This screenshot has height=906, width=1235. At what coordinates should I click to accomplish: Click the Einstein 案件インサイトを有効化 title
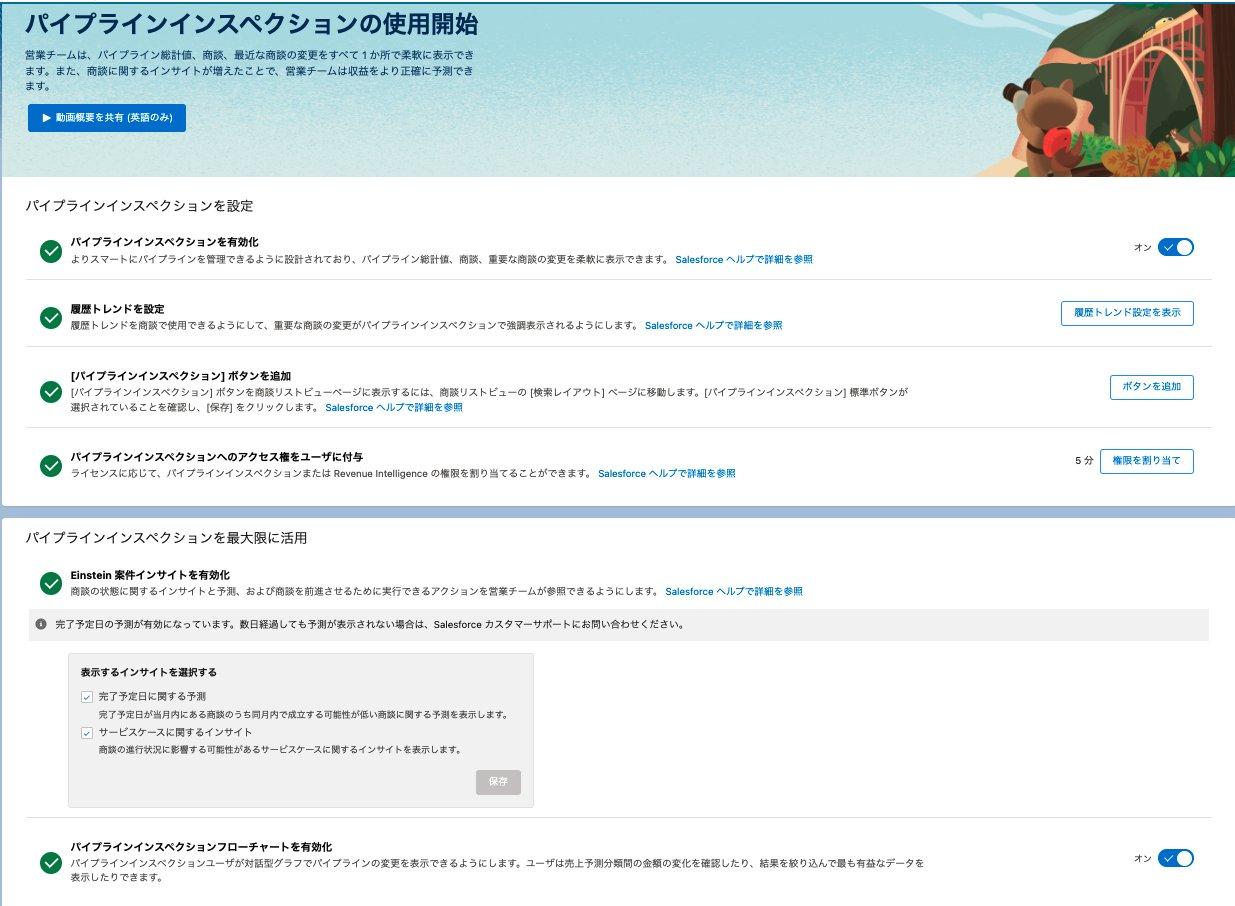click(x=150, y=575)
